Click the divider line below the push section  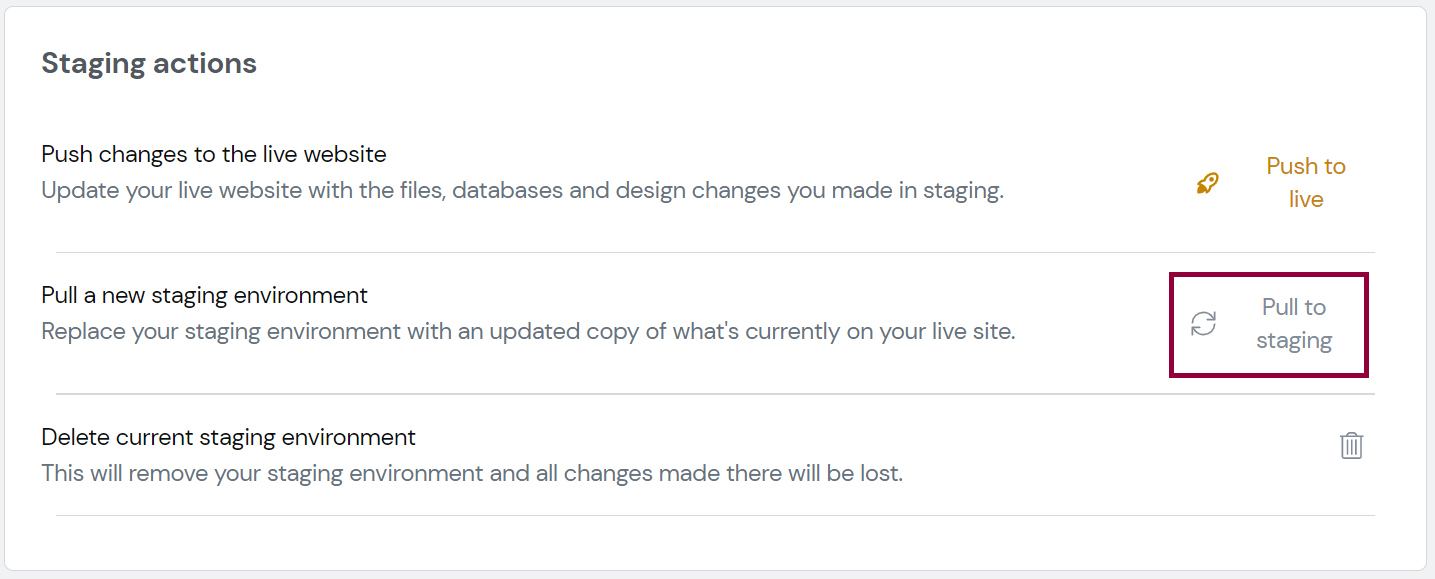coord(715,252)
